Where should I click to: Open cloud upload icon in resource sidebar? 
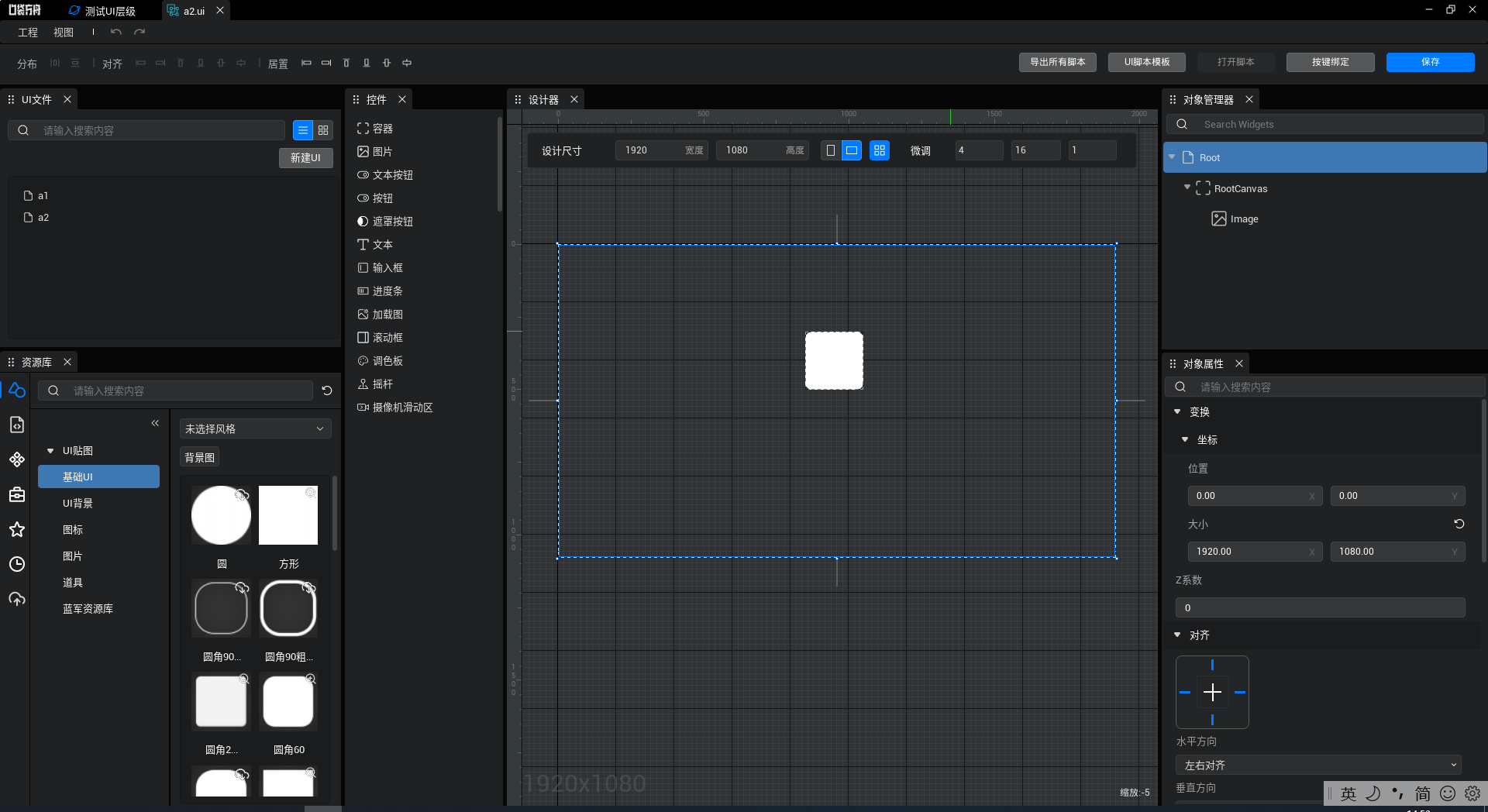click(x=17, y=599)
